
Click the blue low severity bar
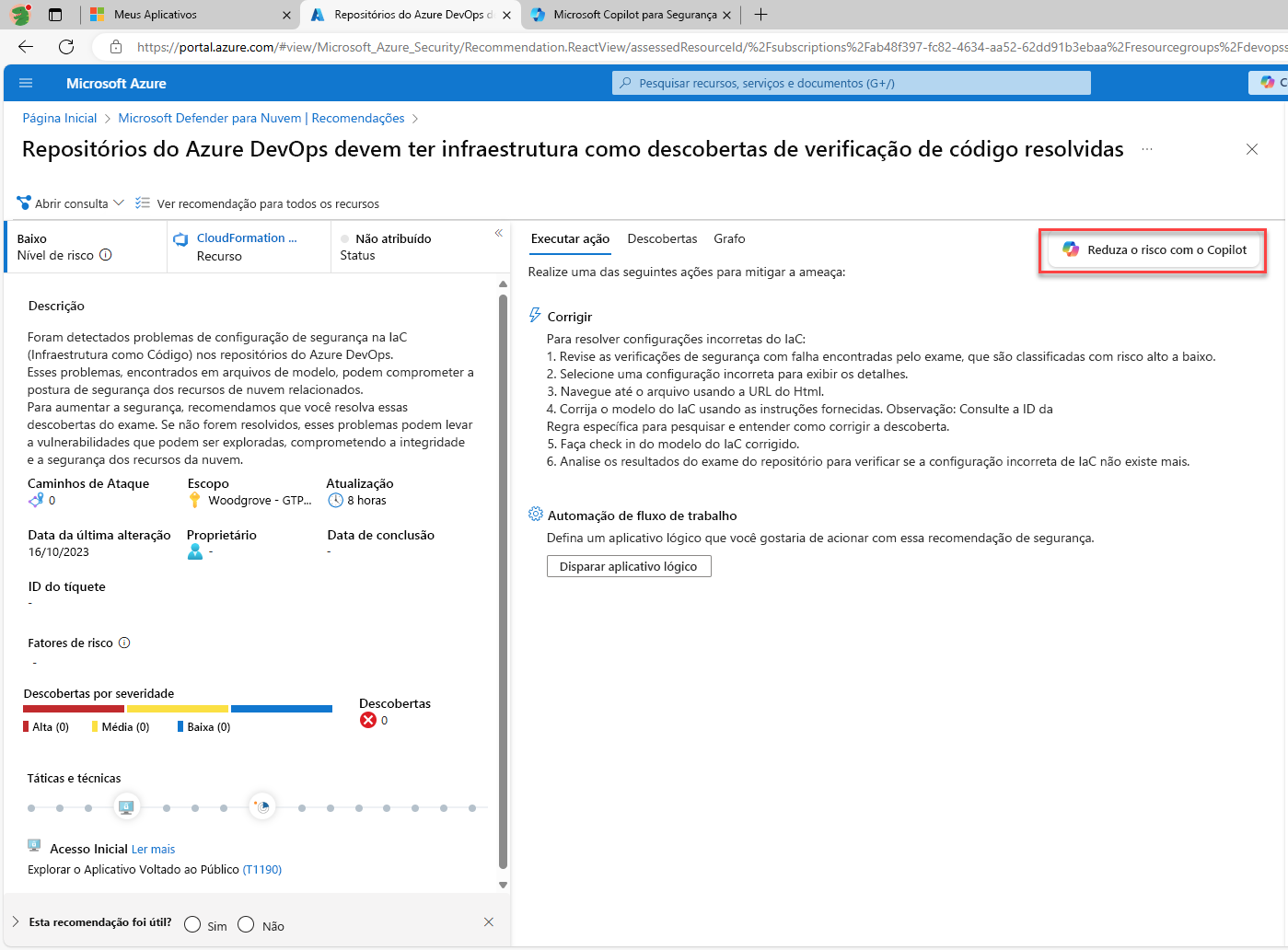pyautogui.click(x=282, y=709)
